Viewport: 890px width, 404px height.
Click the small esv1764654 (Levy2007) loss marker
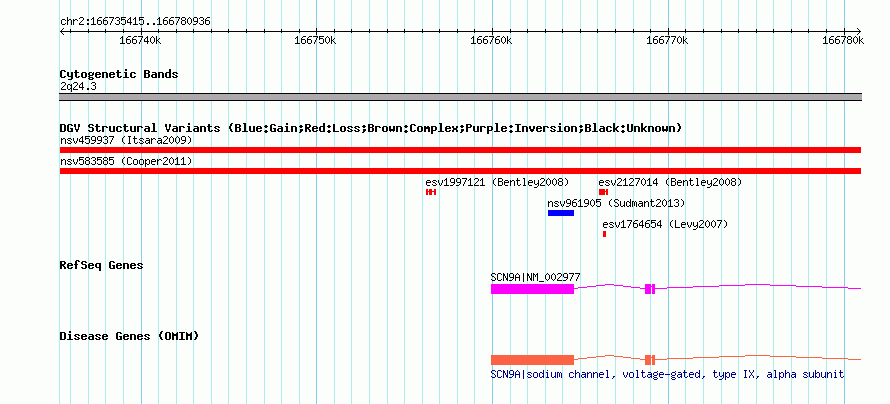pyautogui.click(x=604, y=234)
